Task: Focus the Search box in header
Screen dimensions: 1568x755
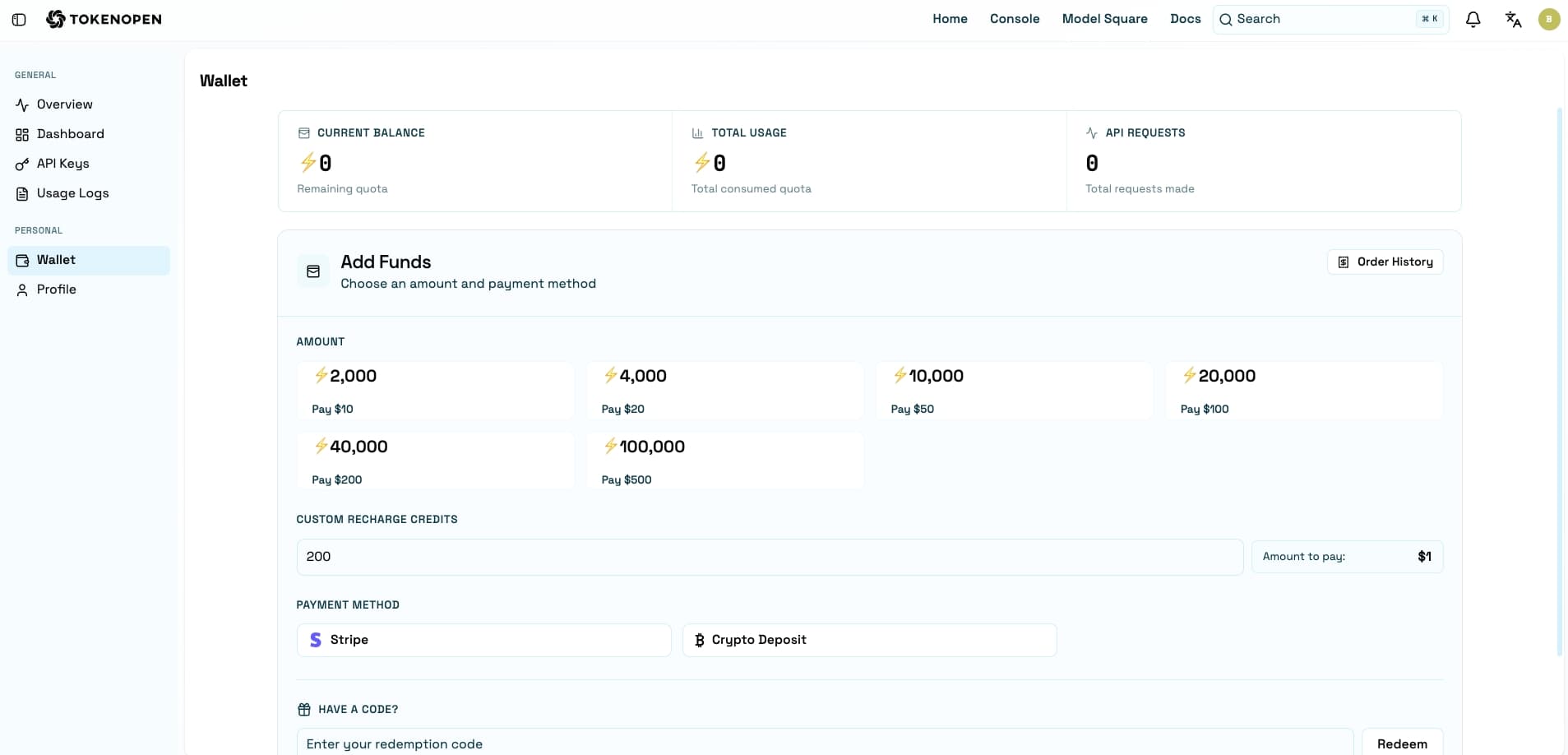Action: coord(1331,19)
